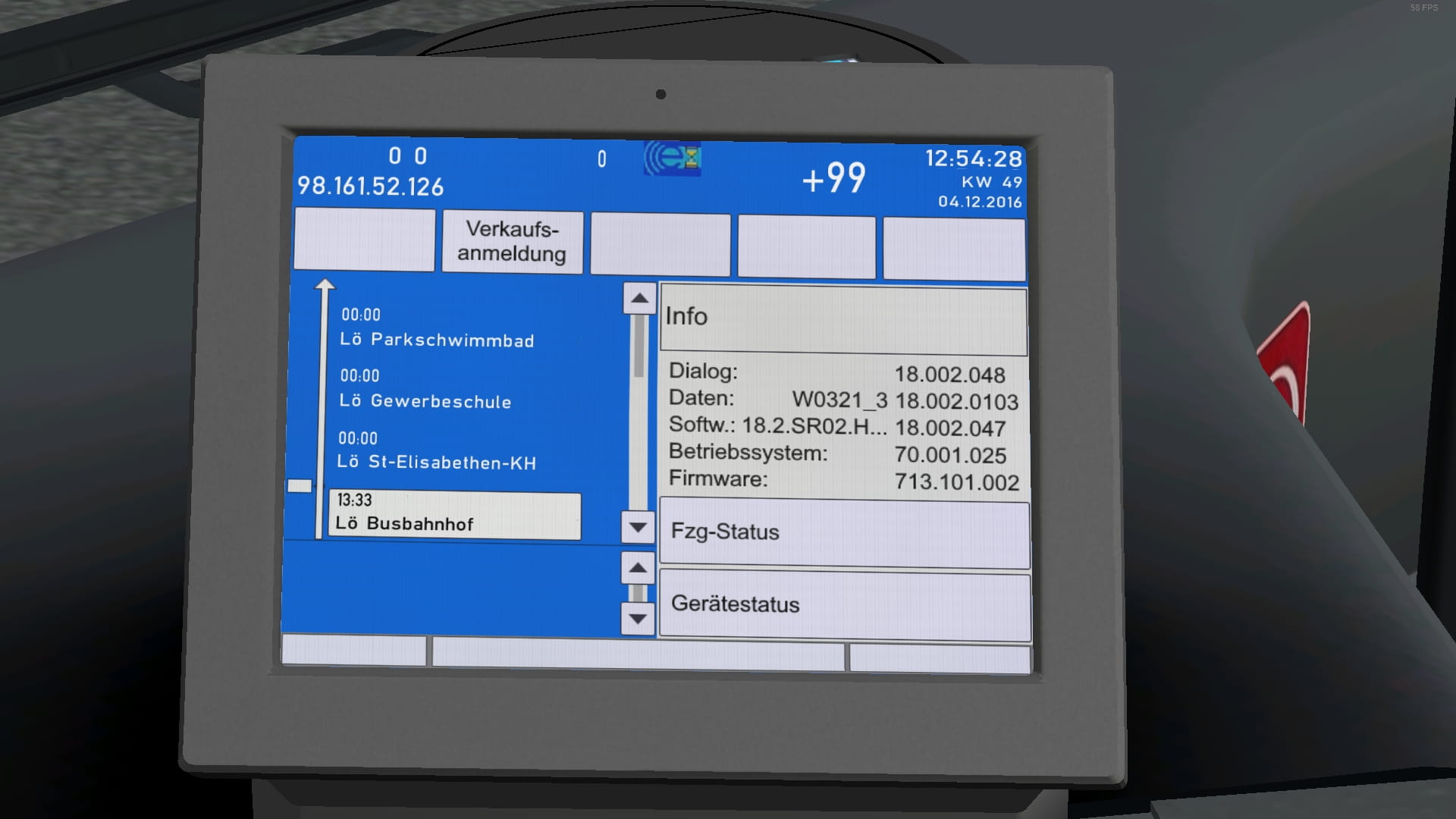This screenshot has width=1456, height=819.
Task: Click the Verkaufsanmeldung button
Action: [513, 241]
